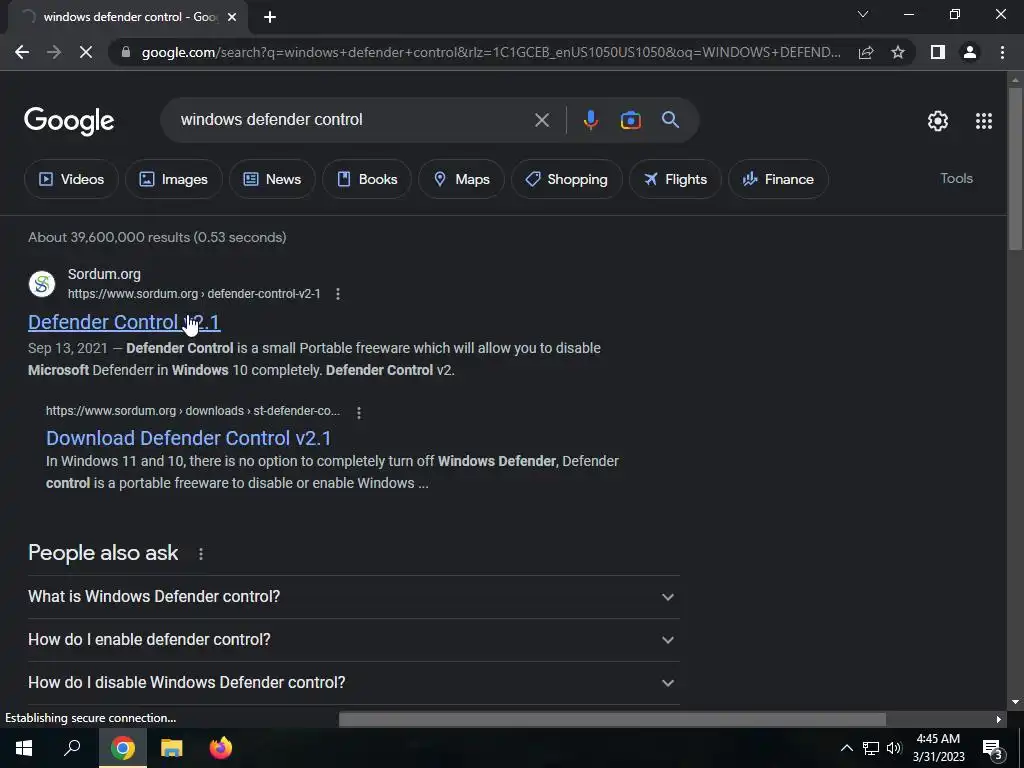Open File Explorer from the taskbar
The image size is (1024, 768).
(x=171, y=748)
